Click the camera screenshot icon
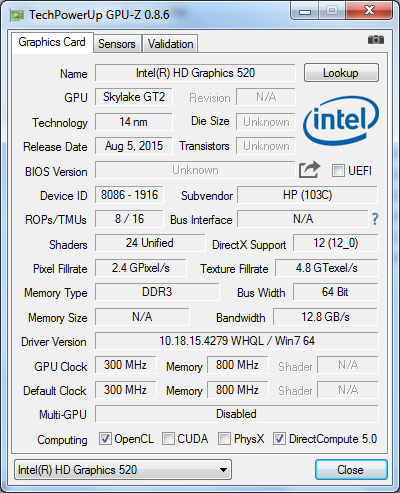The image size is (400, 493). [x=376, y=40]
